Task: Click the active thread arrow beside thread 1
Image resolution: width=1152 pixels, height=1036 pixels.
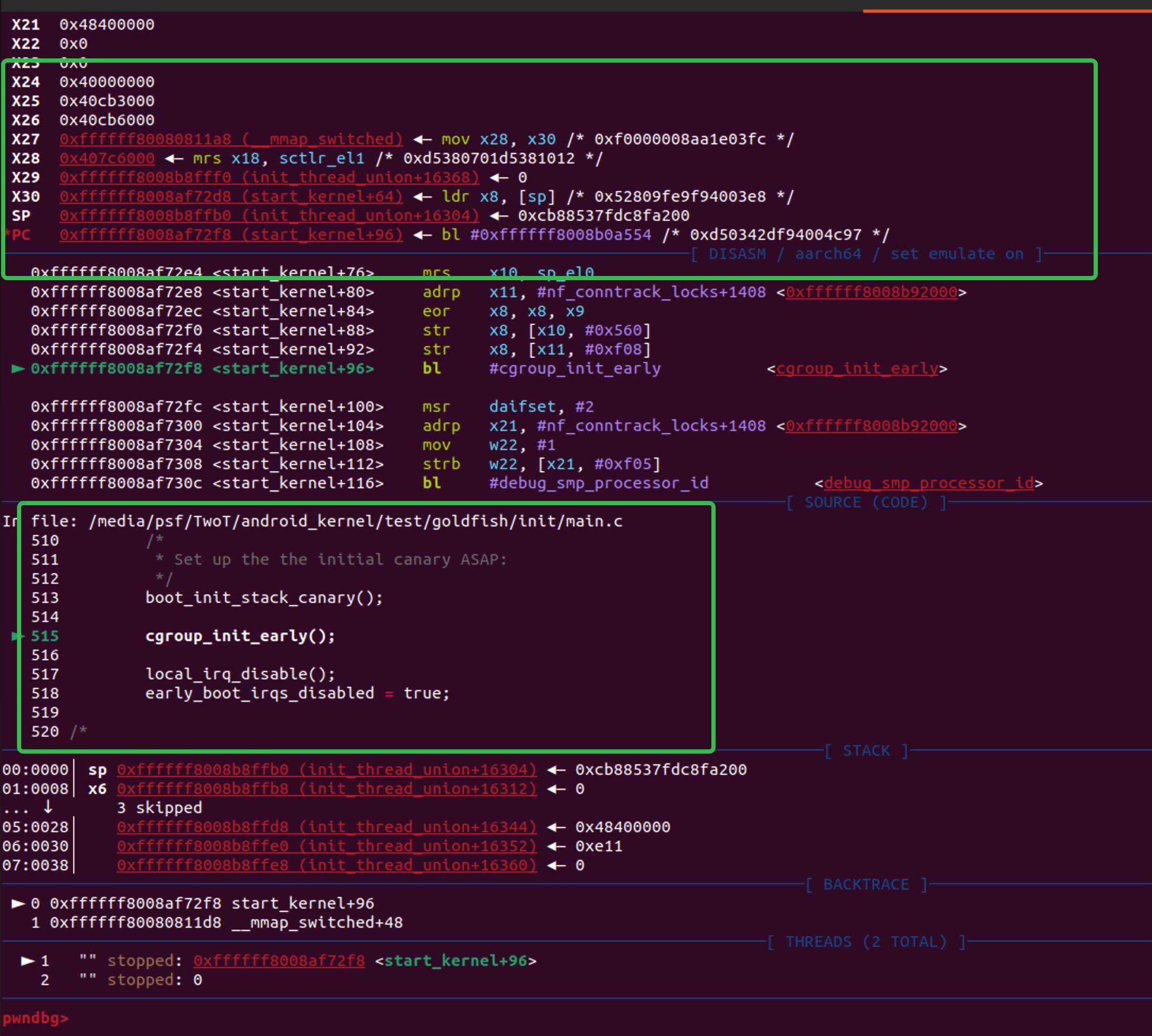Action: pos(28,961)
